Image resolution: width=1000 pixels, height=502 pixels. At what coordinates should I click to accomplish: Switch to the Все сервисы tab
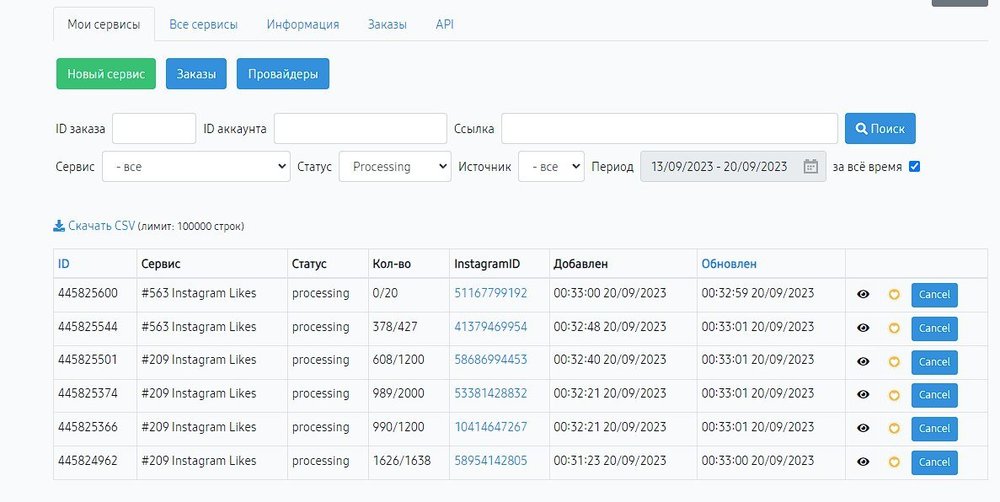(203, 25)
